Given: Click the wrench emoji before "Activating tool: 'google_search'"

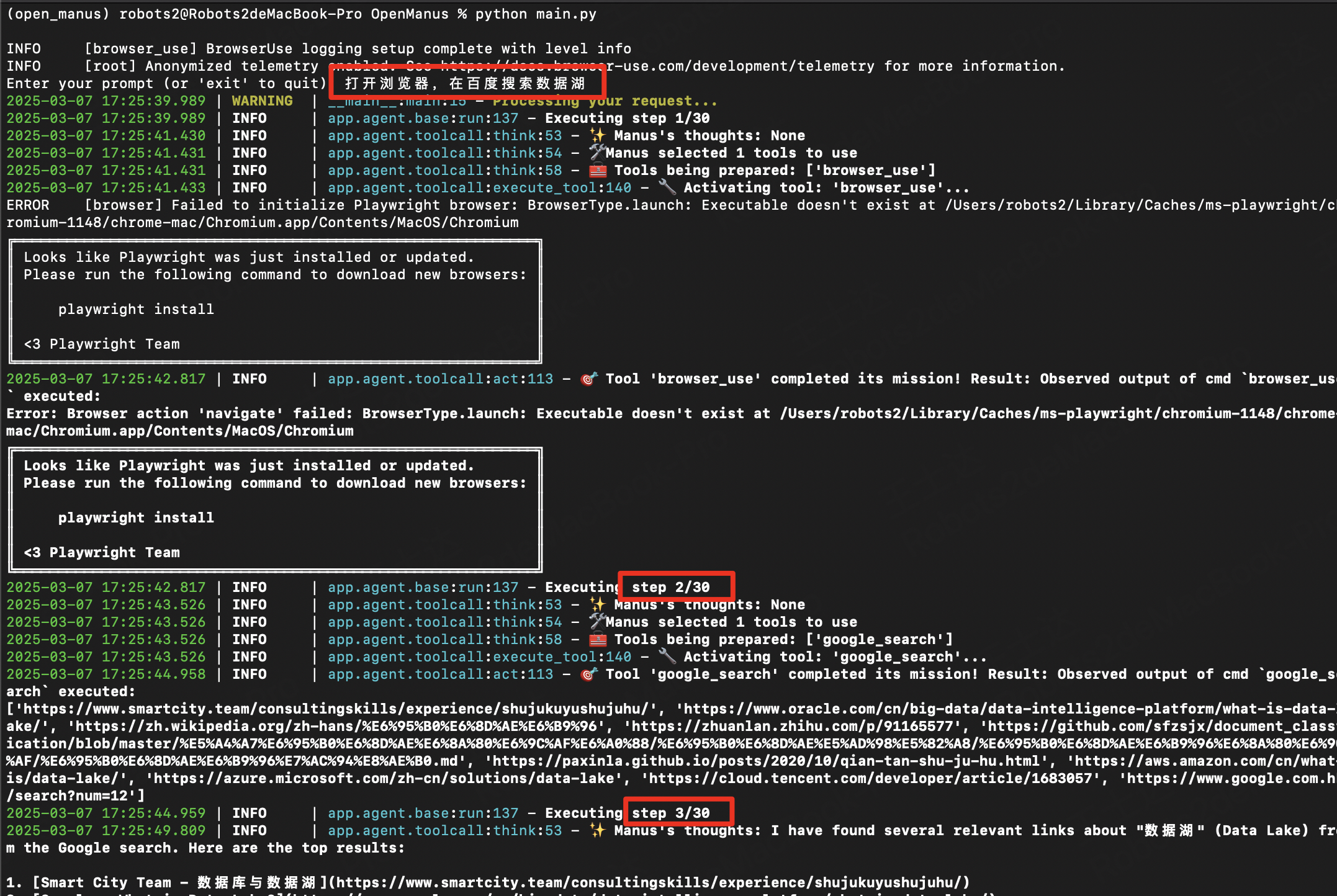Looking at the screenshot, I should click(667, 656).
